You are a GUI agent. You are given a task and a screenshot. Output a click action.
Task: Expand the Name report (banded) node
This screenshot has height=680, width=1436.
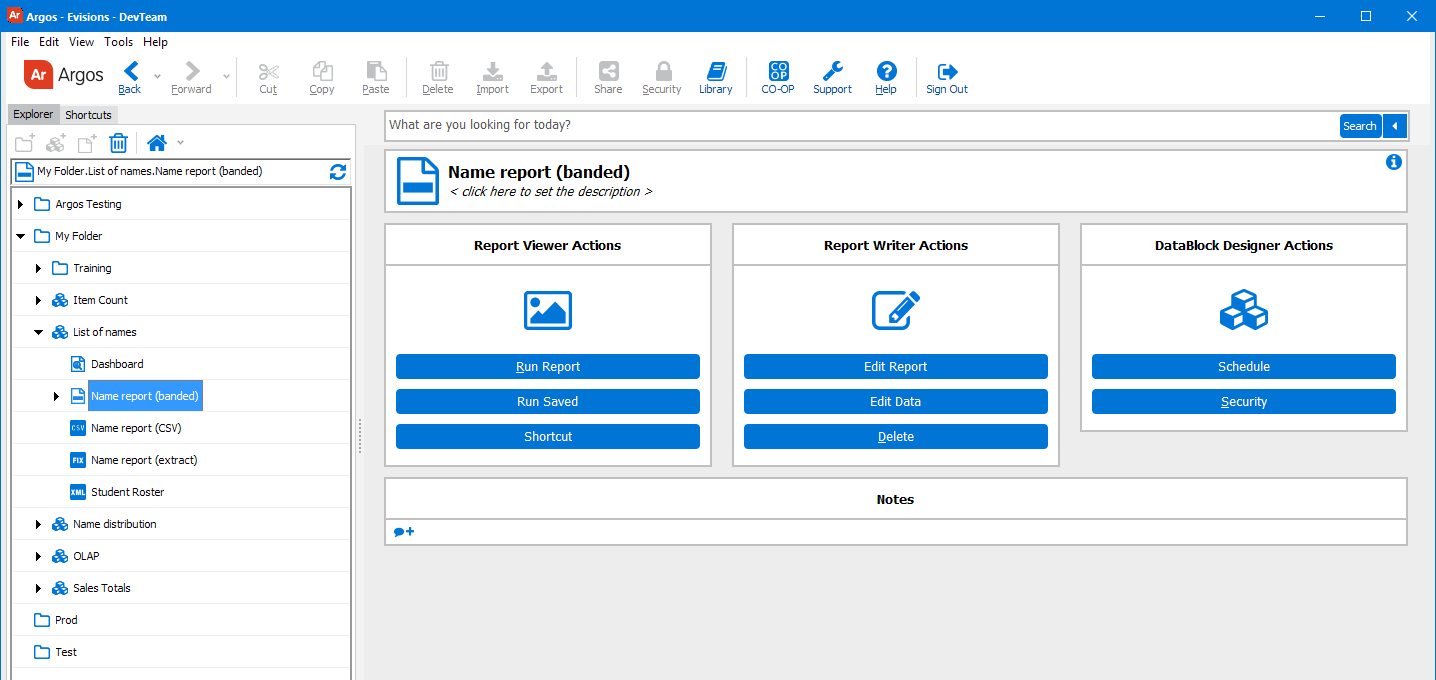pos(57,396)
